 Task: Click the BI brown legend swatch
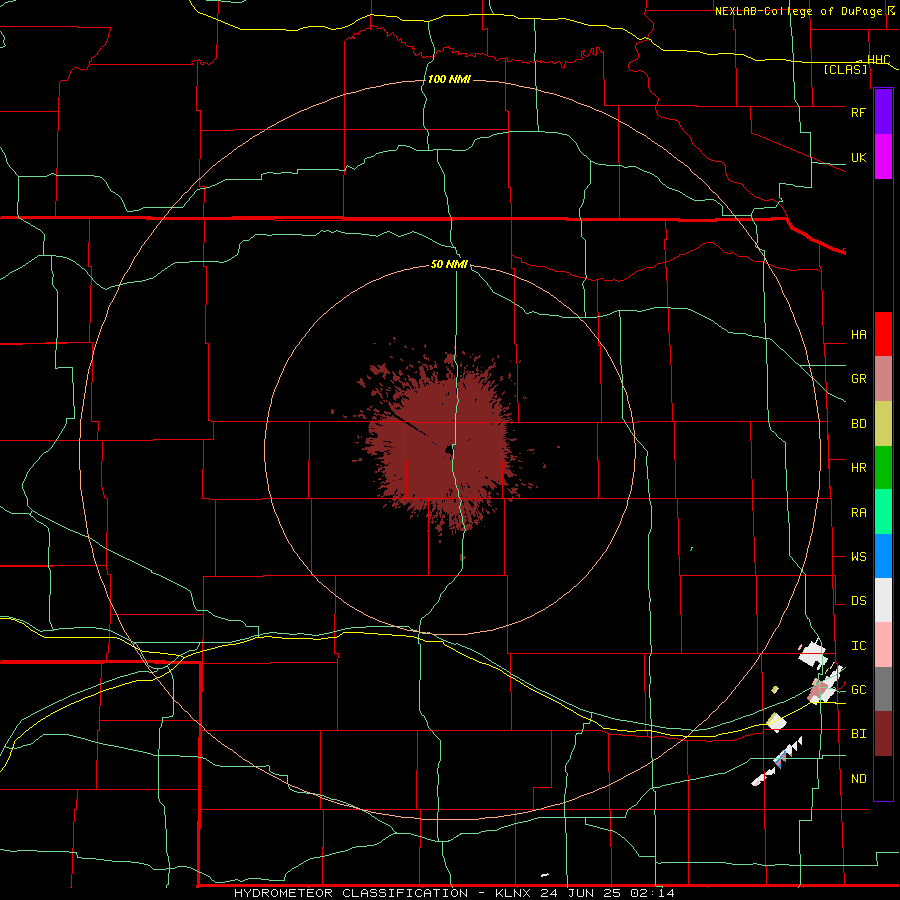[883, 734]
